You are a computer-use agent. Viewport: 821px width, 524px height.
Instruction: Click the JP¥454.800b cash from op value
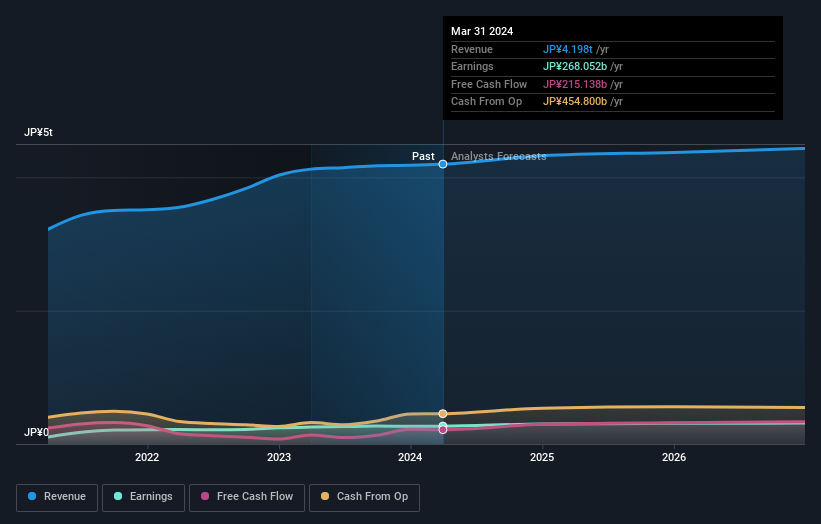coord(575,102)
